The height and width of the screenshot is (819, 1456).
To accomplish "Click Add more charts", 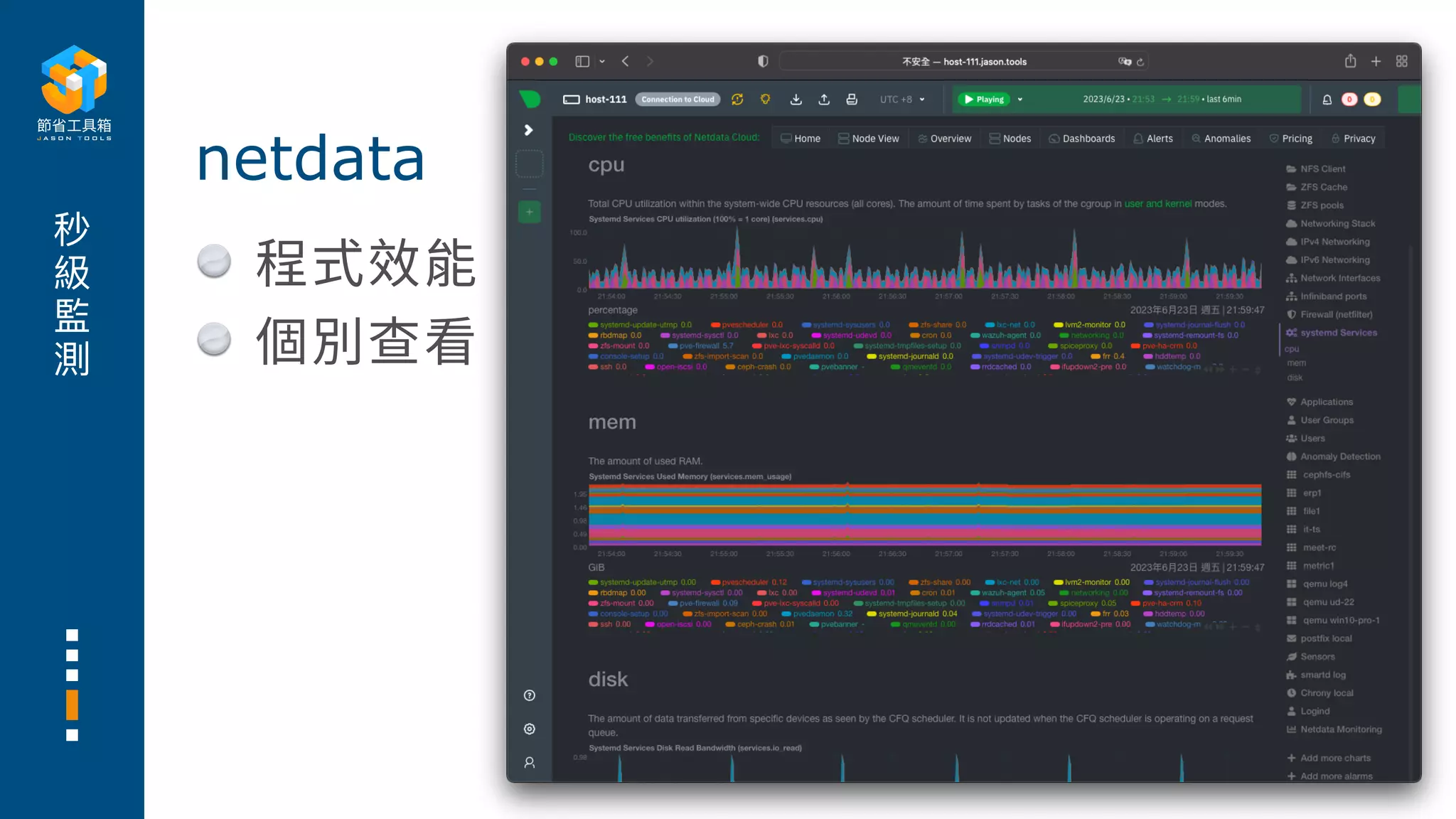I will pyautogui.click(x=1329, y=758).
